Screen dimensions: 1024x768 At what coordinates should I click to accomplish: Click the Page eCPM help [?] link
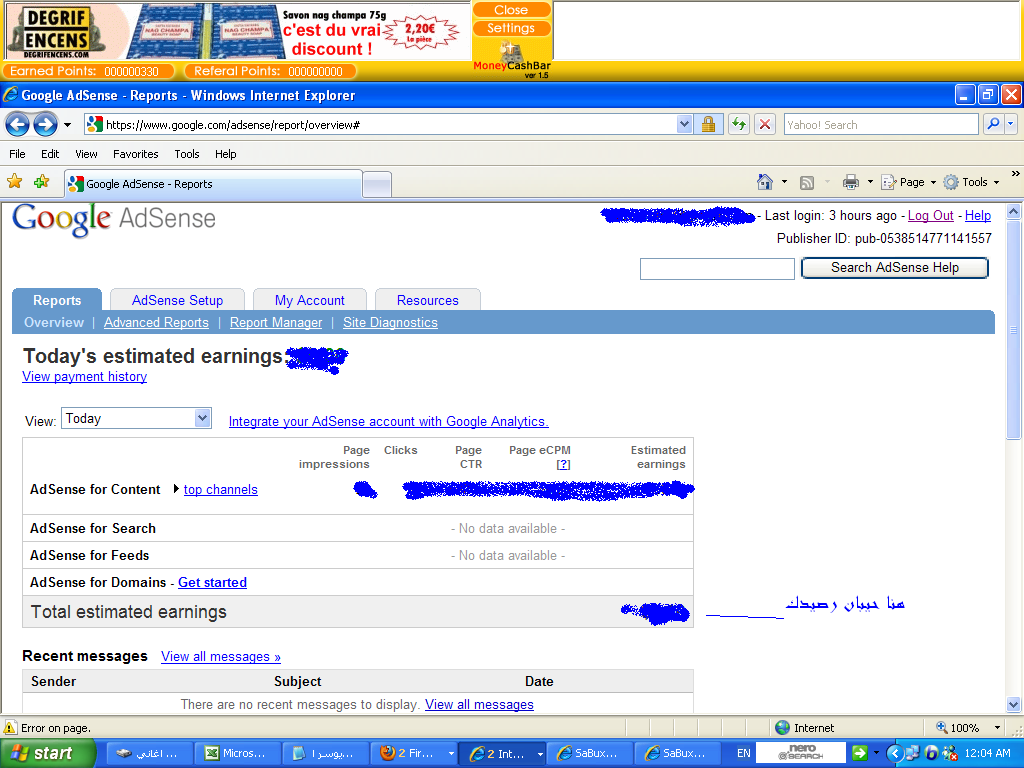tap(563, 464)
